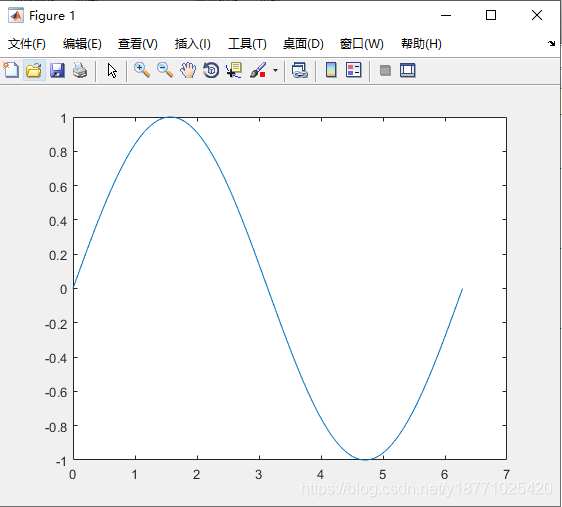Open the 窗口(W) menu
The image size is (562, 507).
362,44
